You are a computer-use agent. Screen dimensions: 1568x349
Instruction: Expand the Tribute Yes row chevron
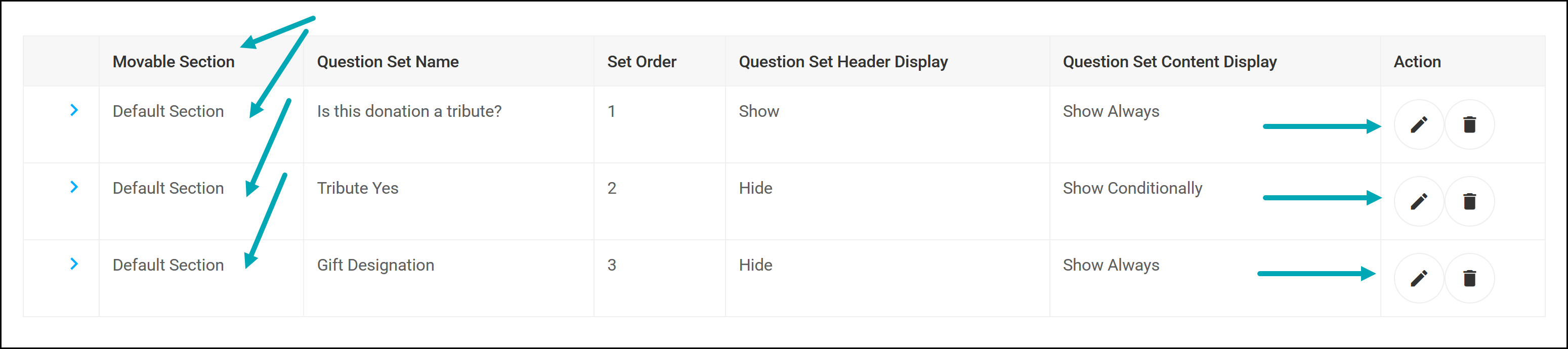pyautogui.click(x=74, y=187)
